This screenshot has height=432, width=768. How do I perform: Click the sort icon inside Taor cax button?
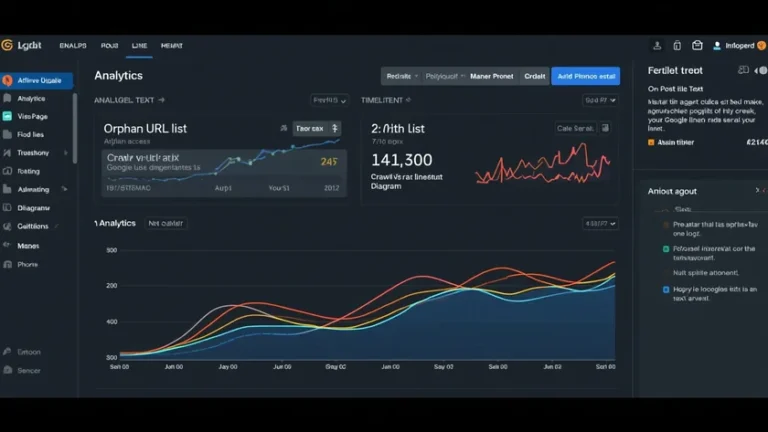click(335, 128)
